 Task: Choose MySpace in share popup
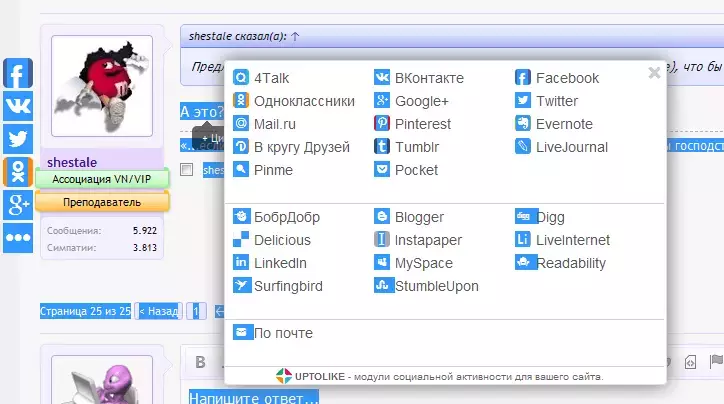pos(413,263)
